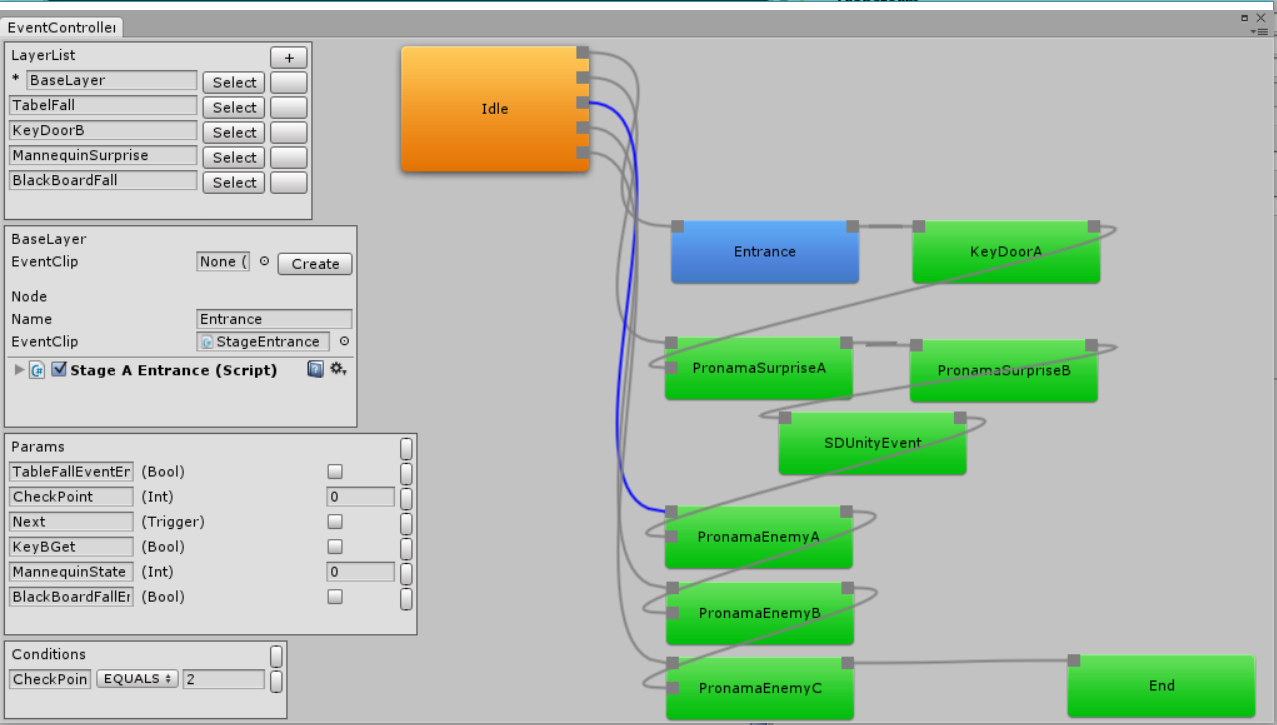Viewport: 1277px width, 725px height.
Task: Click the narrow button on TableFallEvent param row
Action: [x=406, y=473]
